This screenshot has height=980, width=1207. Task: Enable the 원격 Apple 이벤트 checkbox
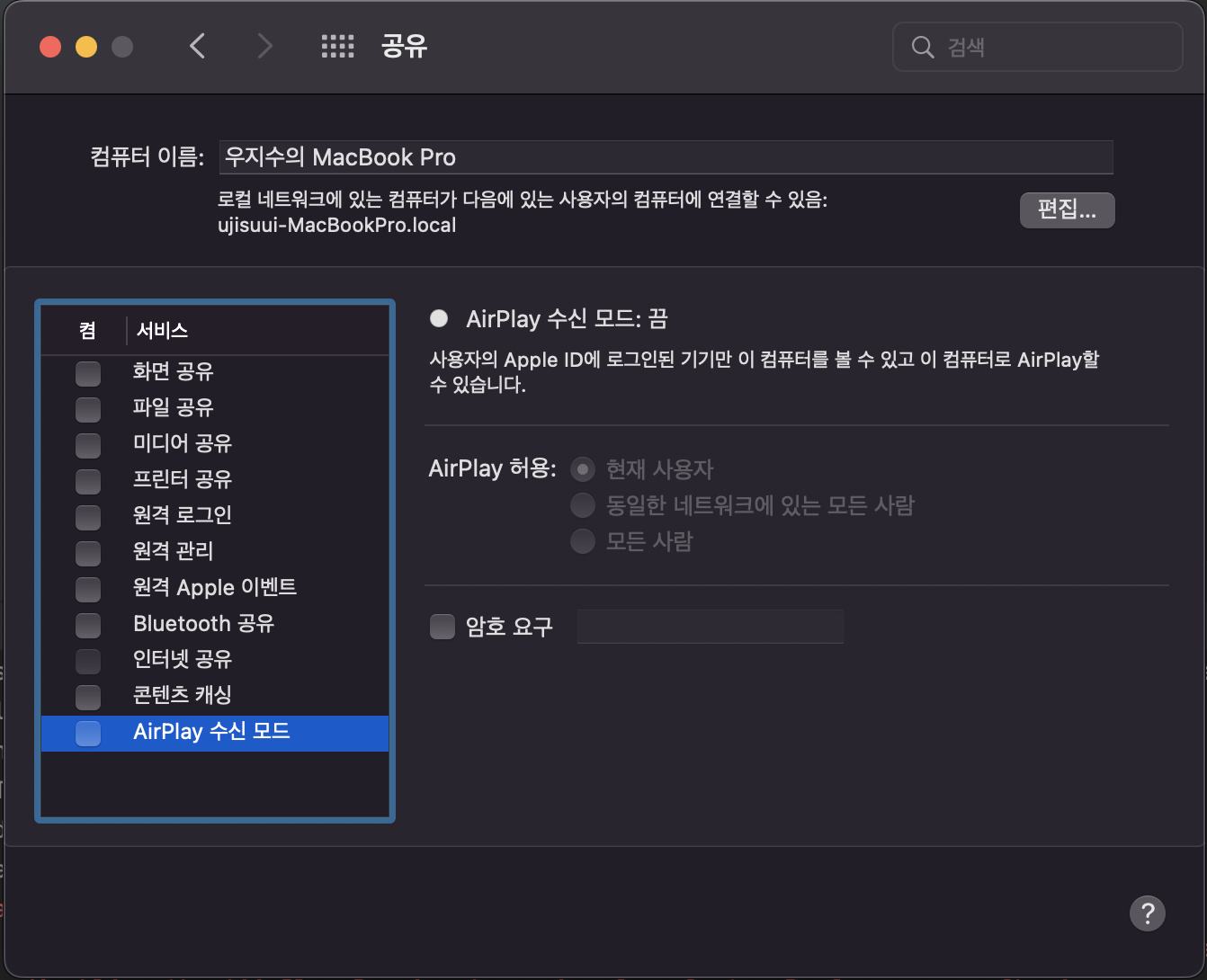(88, 588)
